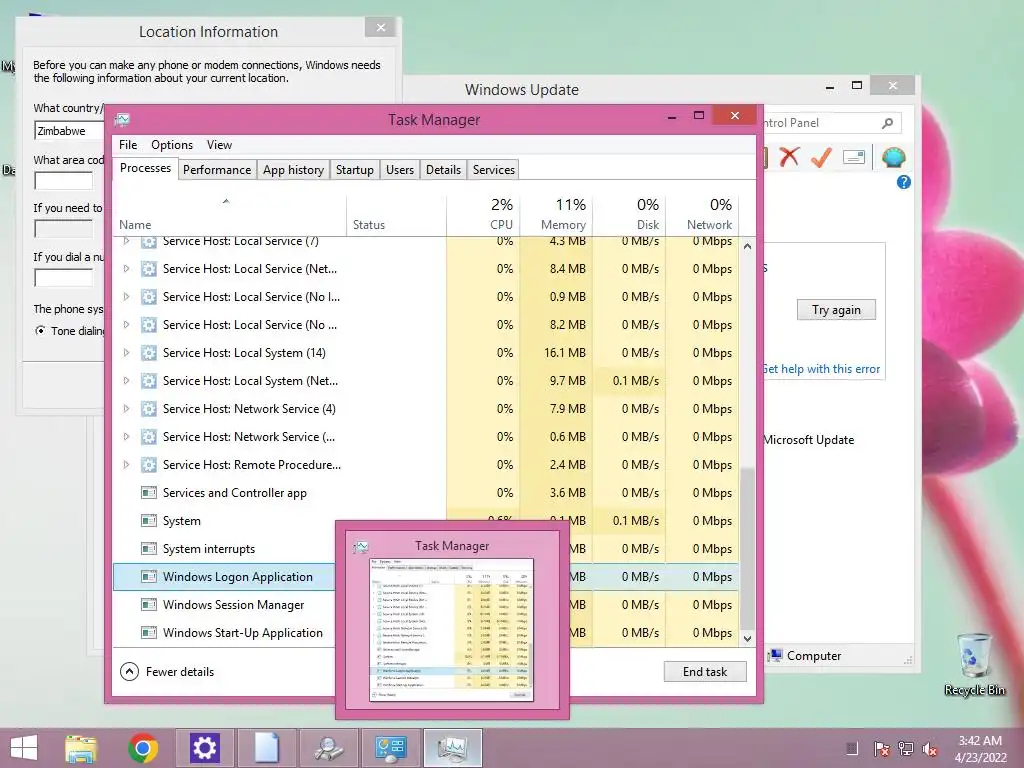Switch to the App history tab

point(293,170)
